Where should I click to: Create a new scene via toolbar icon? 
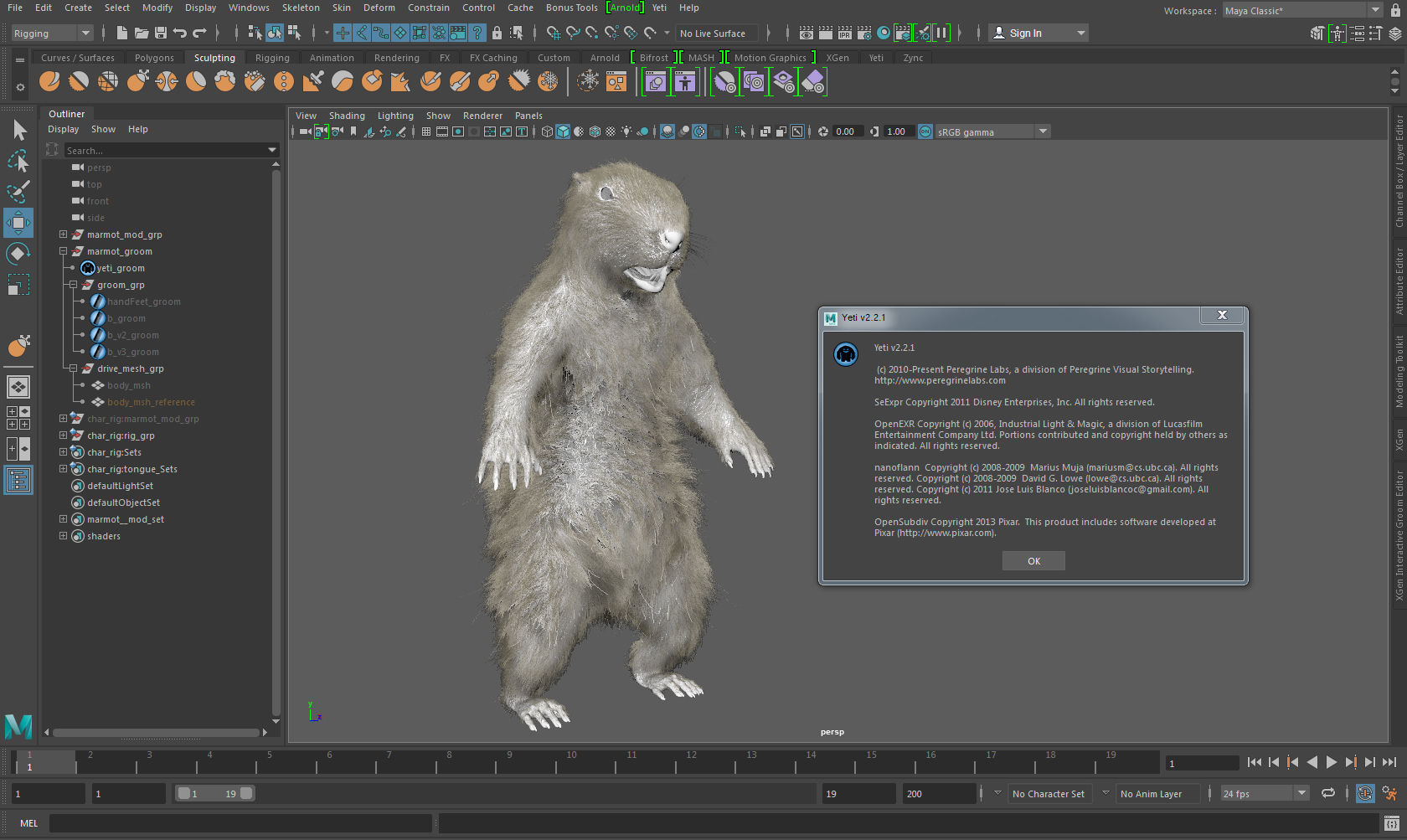tap(122, 33)
